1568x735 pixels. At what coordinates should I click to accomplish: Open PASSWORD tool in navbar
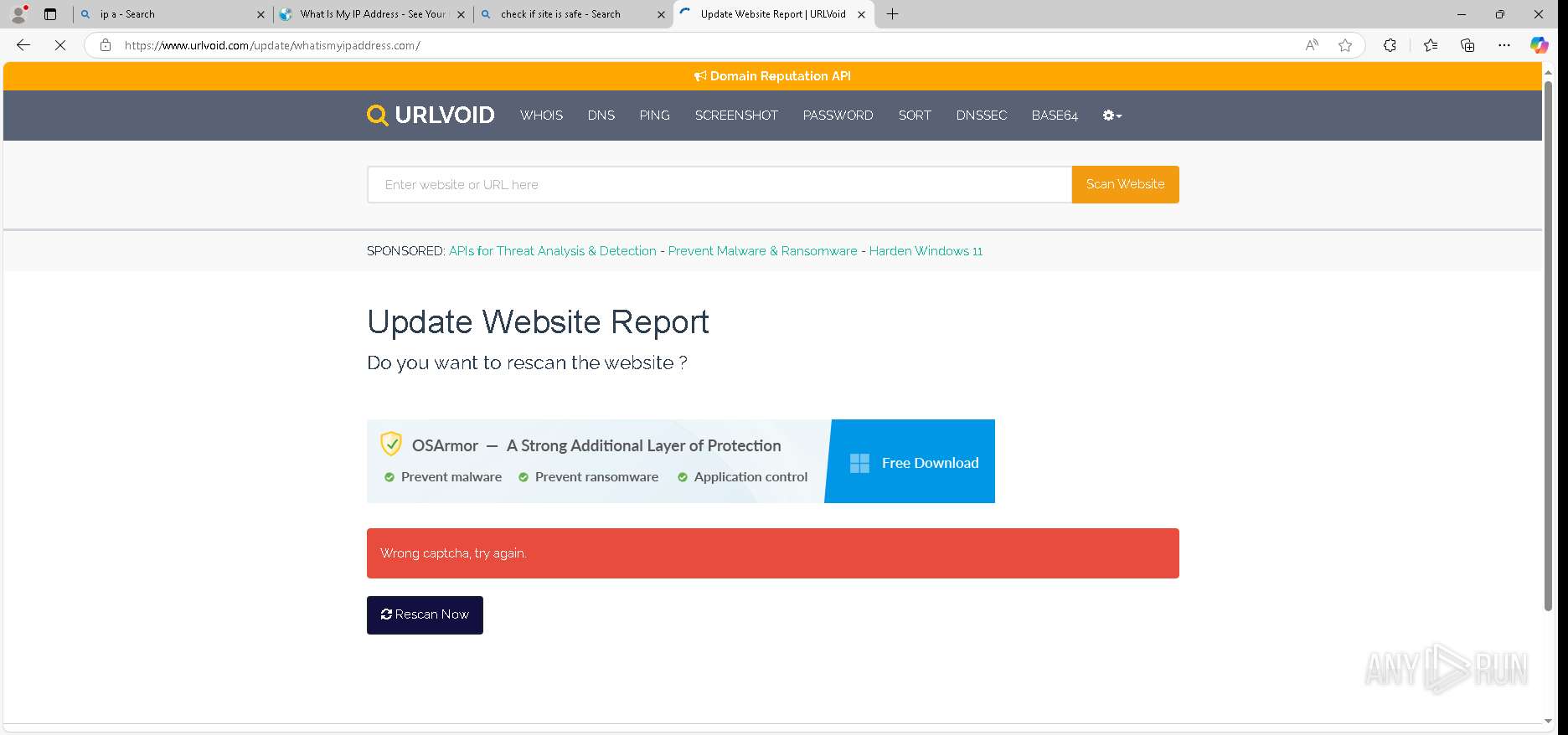pyautogui.click(x=838, y=116)
